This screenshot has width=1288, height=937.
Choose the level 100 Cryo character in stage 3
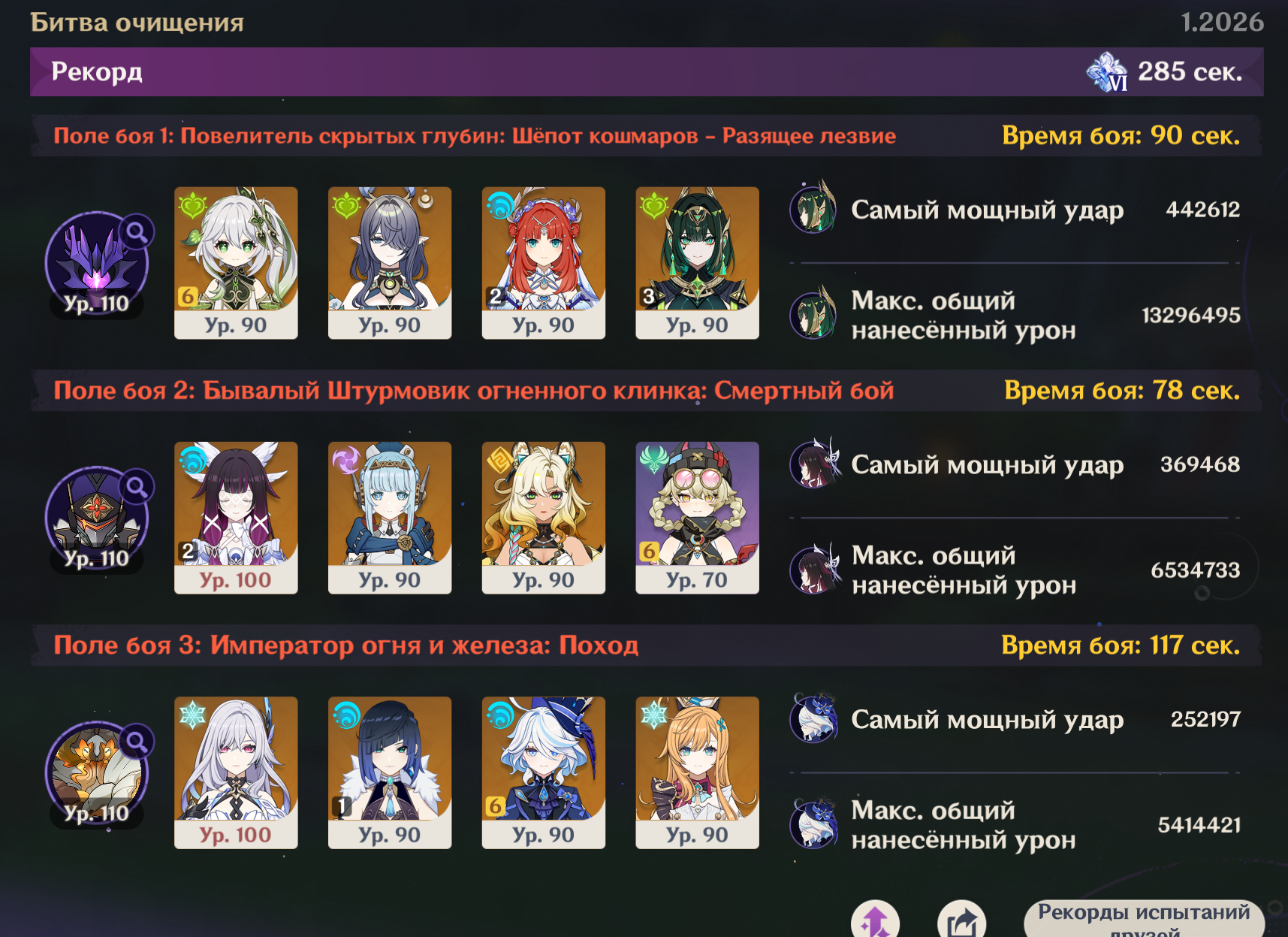click(x=236, y=772)
